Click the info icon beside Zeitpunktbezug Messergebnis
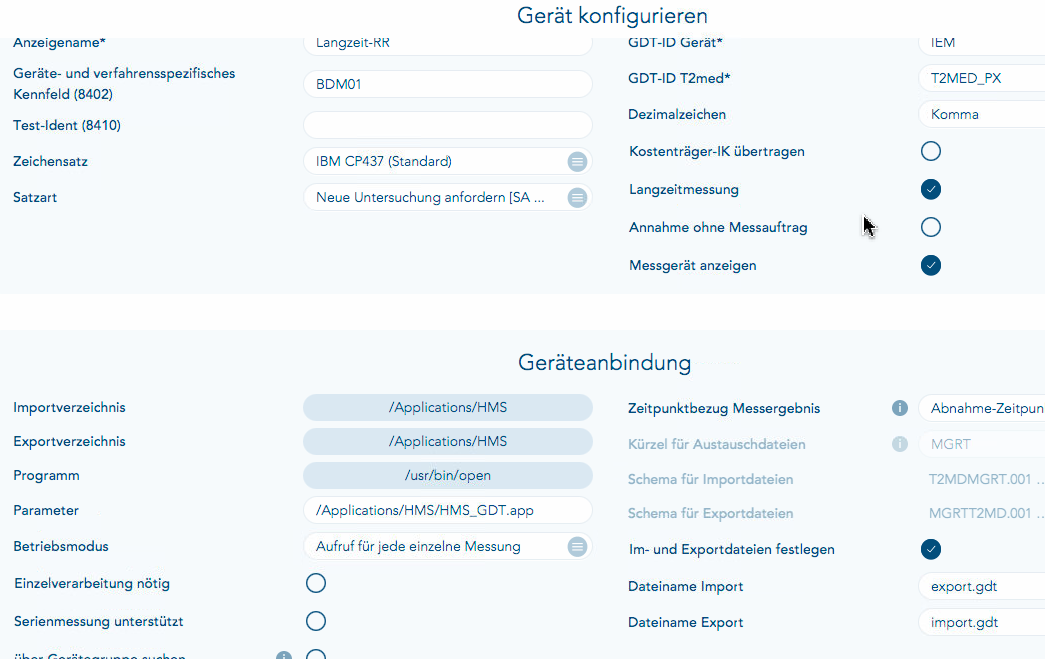This screenshot has width=1045, height=659. tap(900, 408)
